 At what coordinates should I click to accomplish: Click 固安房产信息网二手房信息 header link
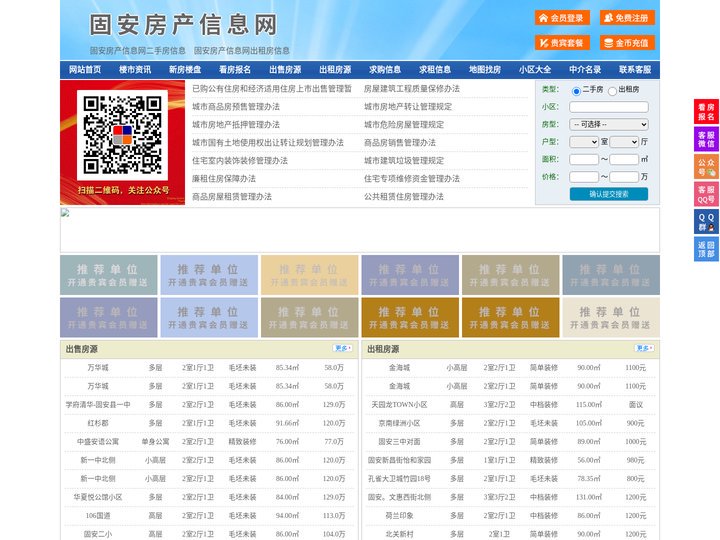click(137, 51)
